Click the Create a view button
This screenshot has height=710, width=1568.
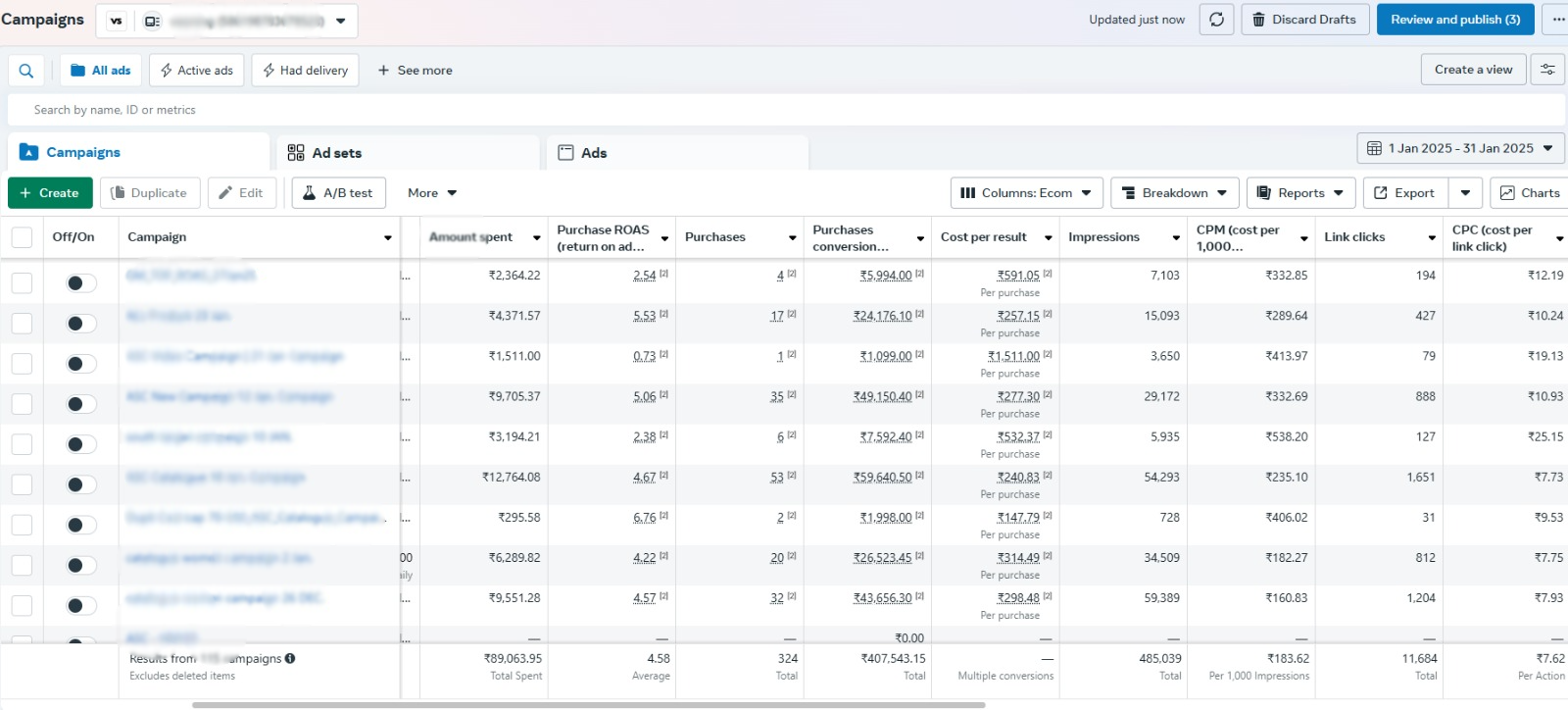tap(1473, 70)
